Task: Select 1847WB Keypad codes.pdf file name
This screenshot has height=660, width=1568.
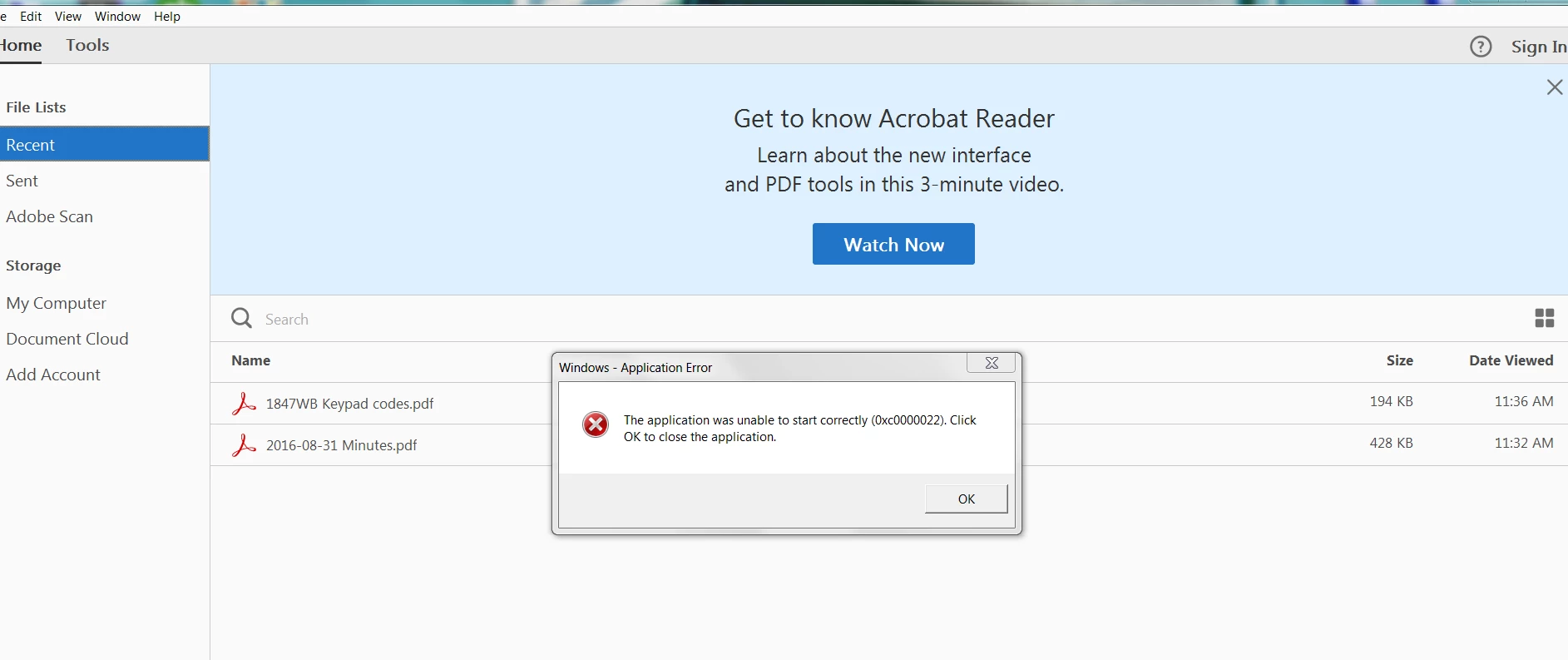Action: coord(349,404)
